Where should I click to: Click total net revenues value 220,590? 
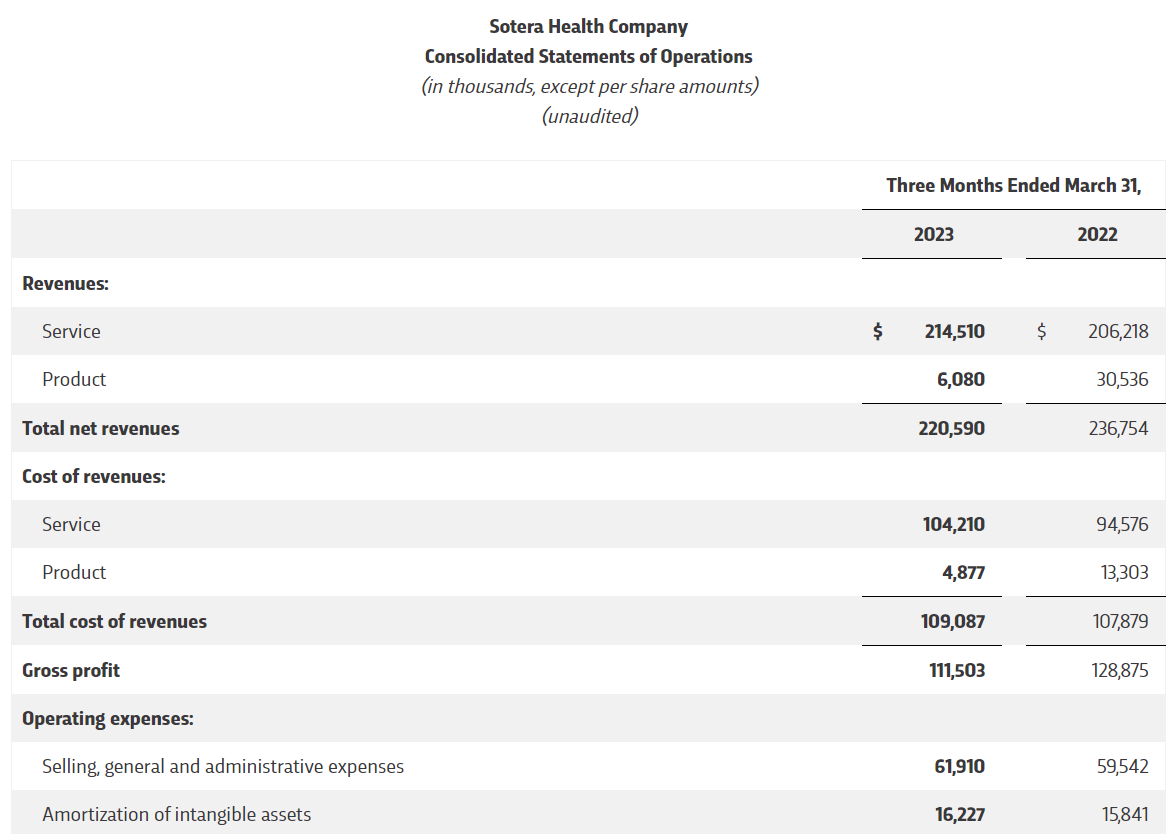click(x=951, y=429)
